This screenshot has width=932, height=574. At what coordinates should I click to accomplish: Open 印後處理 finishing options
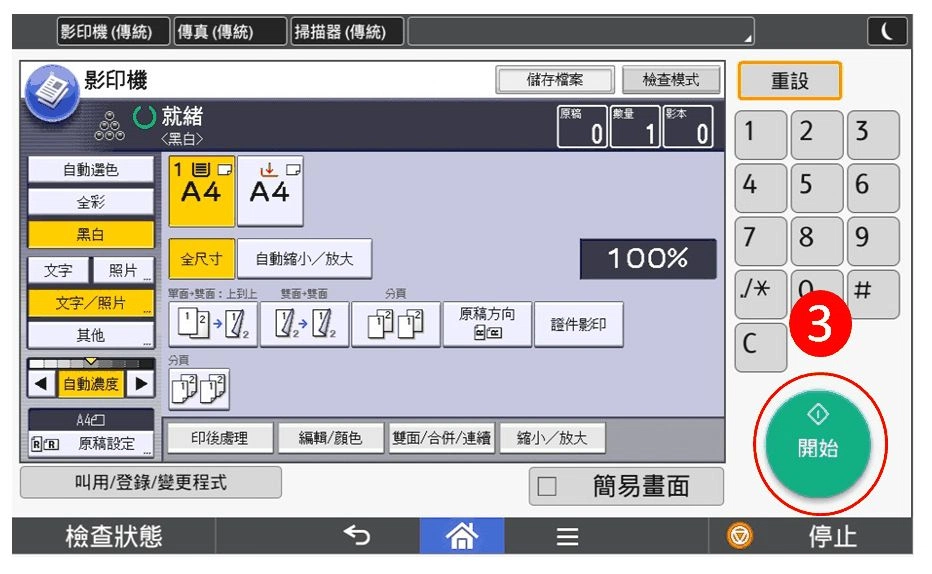click(219, 438)
